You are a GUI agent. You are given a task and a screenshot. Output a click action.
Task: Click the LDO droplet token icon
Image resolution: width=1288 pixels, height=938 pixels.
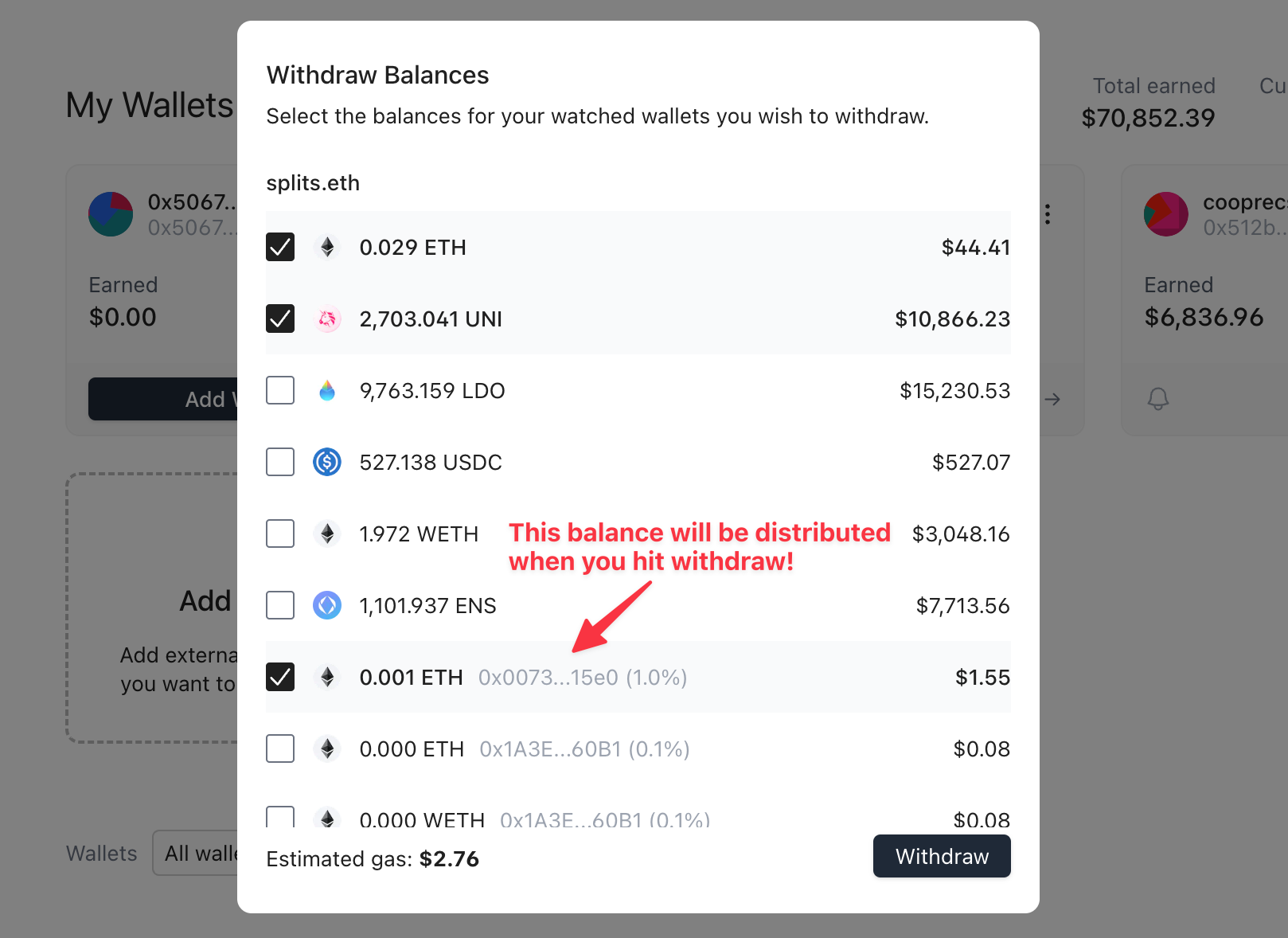[x=327, y=391]
